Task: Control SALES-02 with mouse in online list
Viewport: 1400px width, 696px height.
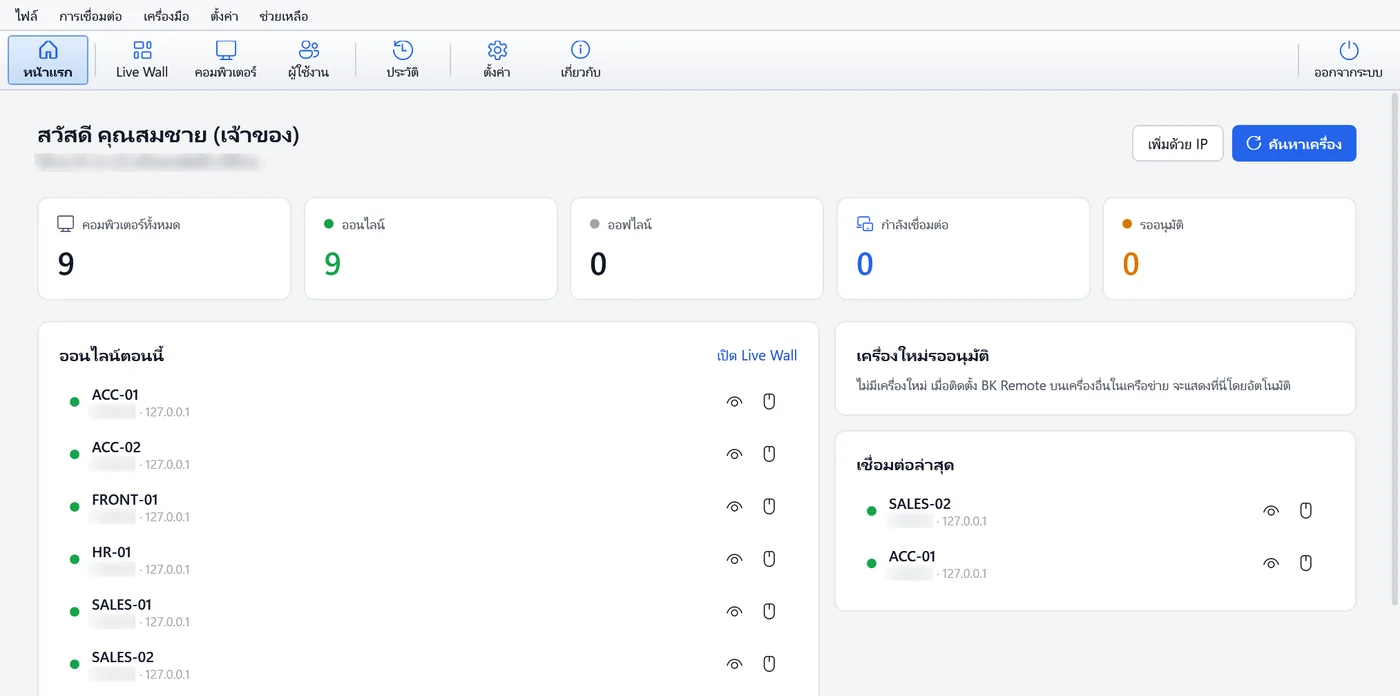Action: coord(769,664)
